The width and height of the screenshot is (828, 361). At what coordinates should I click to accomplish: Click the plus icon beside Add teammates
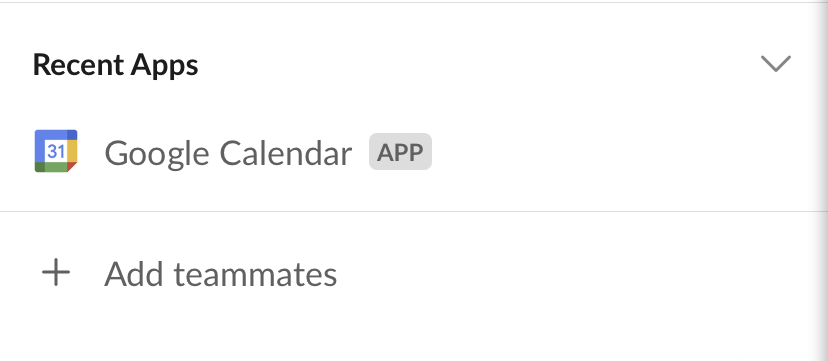tap(56, 273)
